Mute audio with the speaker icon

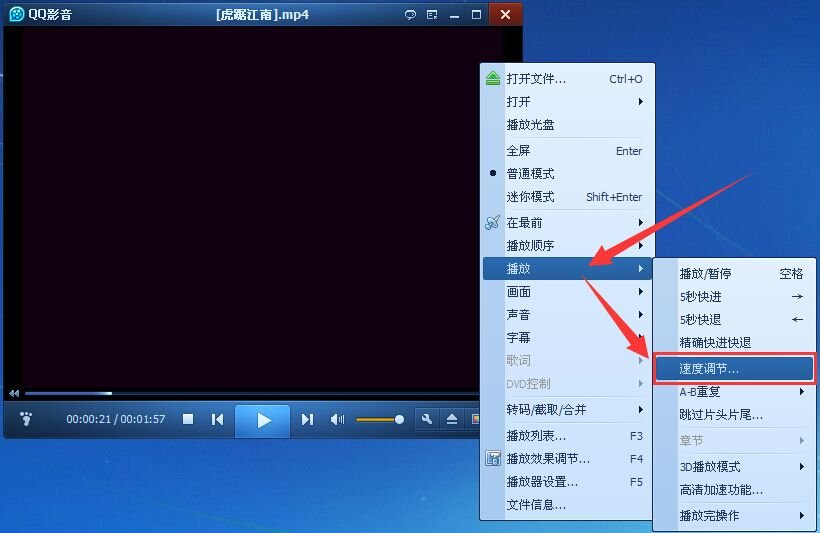(x=337, y=419)
